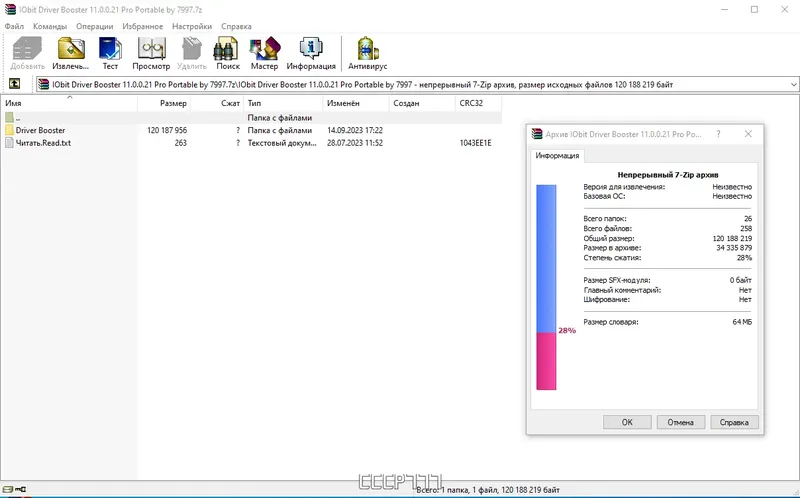Sort by the Размер column header
Image resolution: width=800 pixels, height=498 pixels.
click(x=164, y=103)
